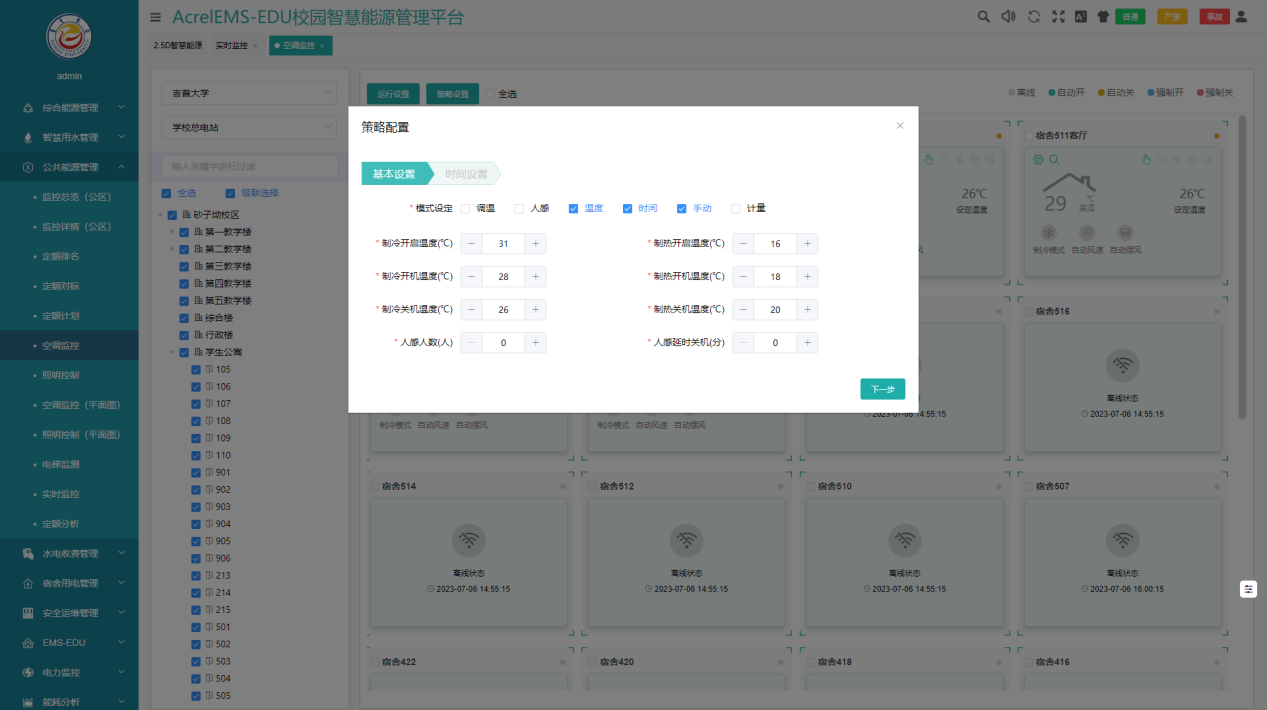Screen dimensions: 1267x710
Task: Open 定额排名 in the sidebar menu
Action: (x=69, y=256)
